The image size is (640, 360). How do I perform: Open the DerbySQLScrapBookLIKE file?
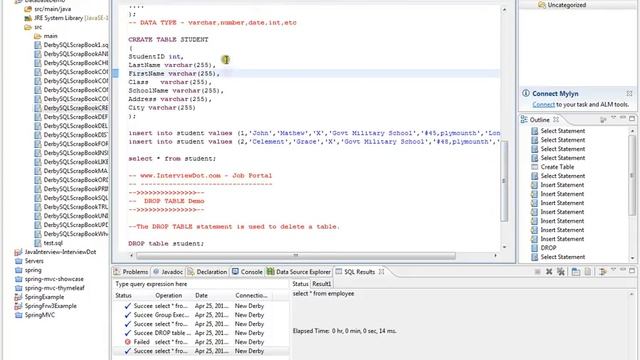coord(71,162)
